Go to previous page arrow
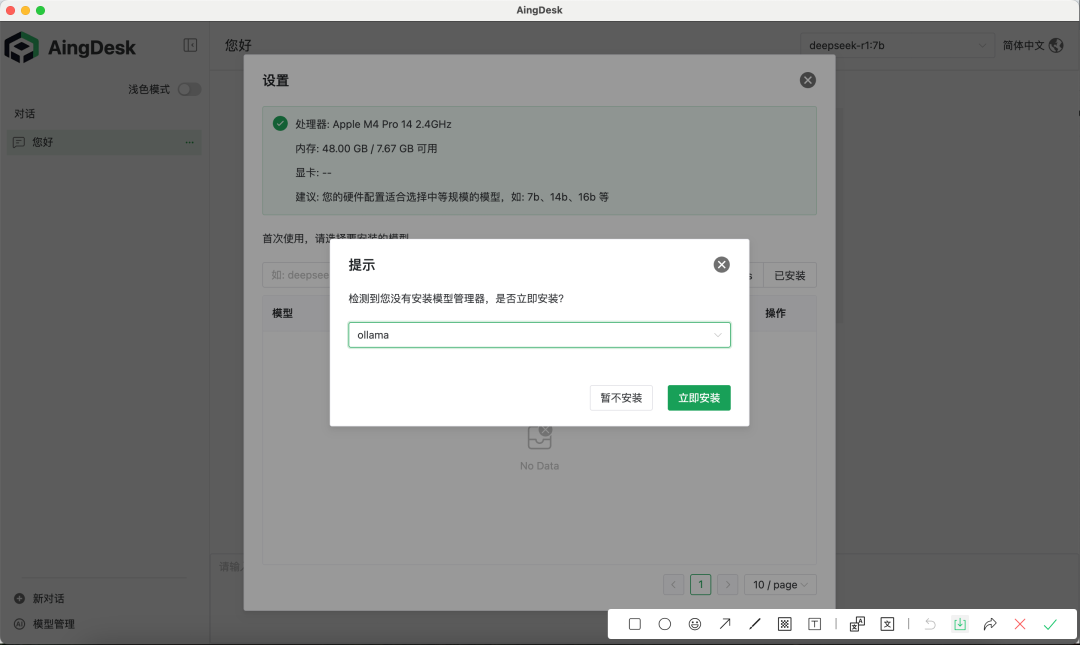The width and height of the screenshot is (1080, 645). [x=674, y=584]
